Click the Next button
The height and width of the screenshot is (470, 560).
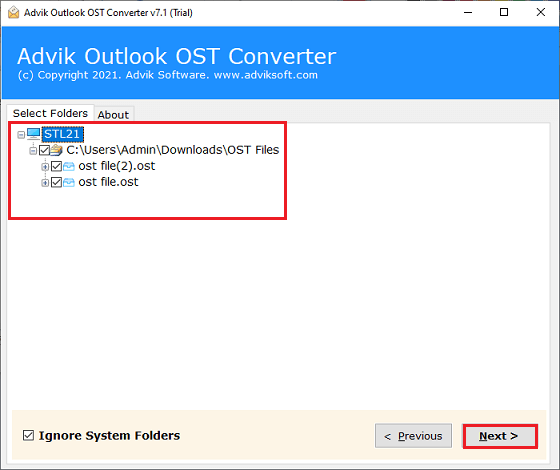(x=500, y=436)
